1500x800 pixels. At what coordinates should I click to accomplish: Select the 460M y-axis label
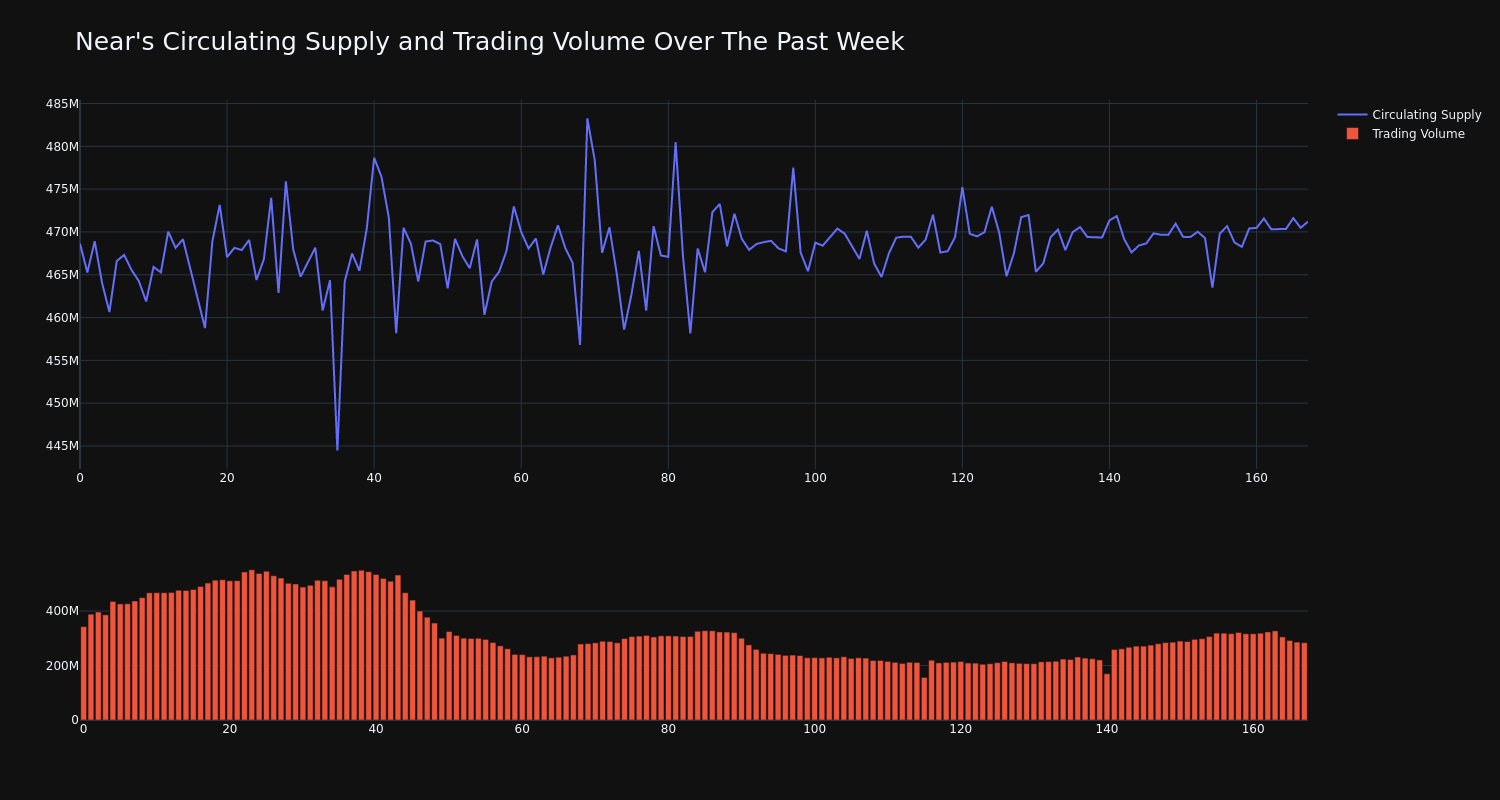[62, 318]
